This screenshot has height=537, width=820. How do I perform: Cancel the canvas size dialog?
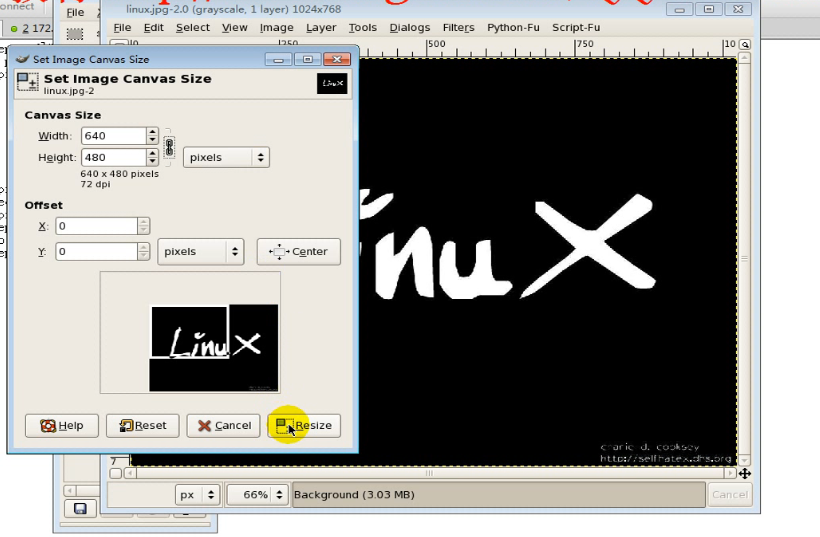[x=223, y=426]
